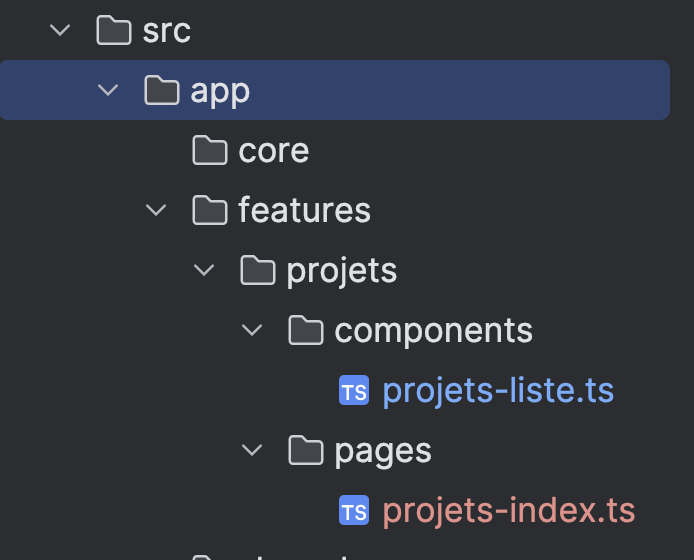Collapse the projets folder chevron
The height and width of the screenshot is (560, 694).
(x=204, y=271)
